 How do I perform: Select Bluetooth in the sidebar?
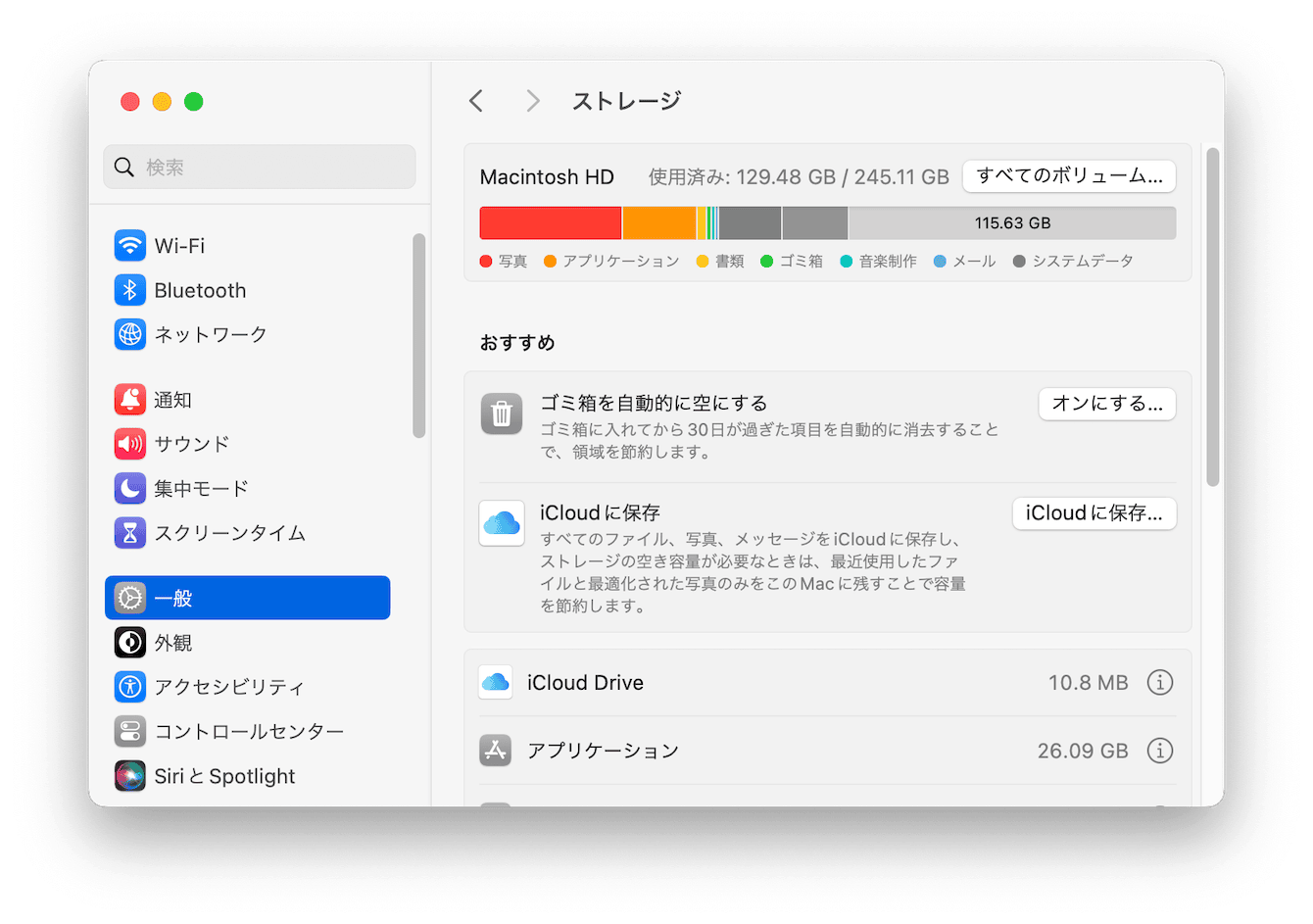point(247,290)
